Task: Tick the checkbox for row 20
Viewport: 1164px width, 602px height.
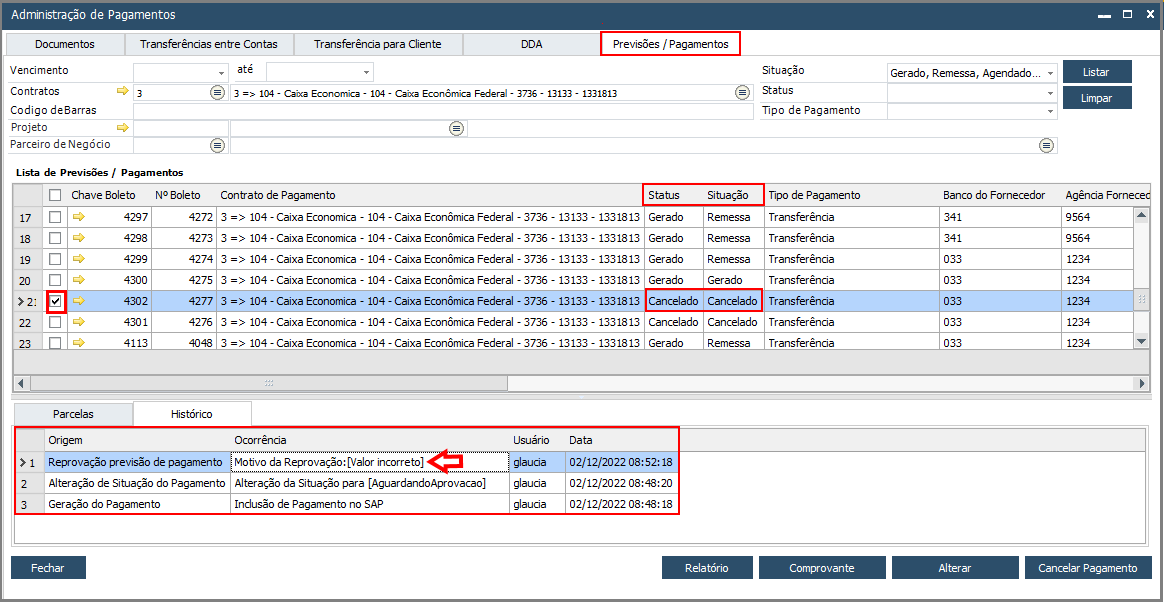Action: [55, 281]
